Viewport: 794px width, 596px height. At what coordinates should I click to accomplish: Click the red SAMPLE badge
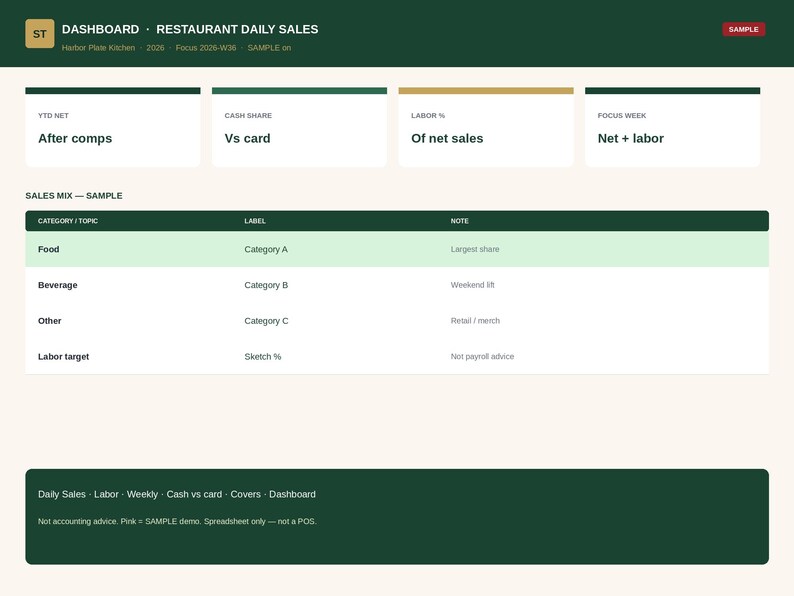click(743, 29)
